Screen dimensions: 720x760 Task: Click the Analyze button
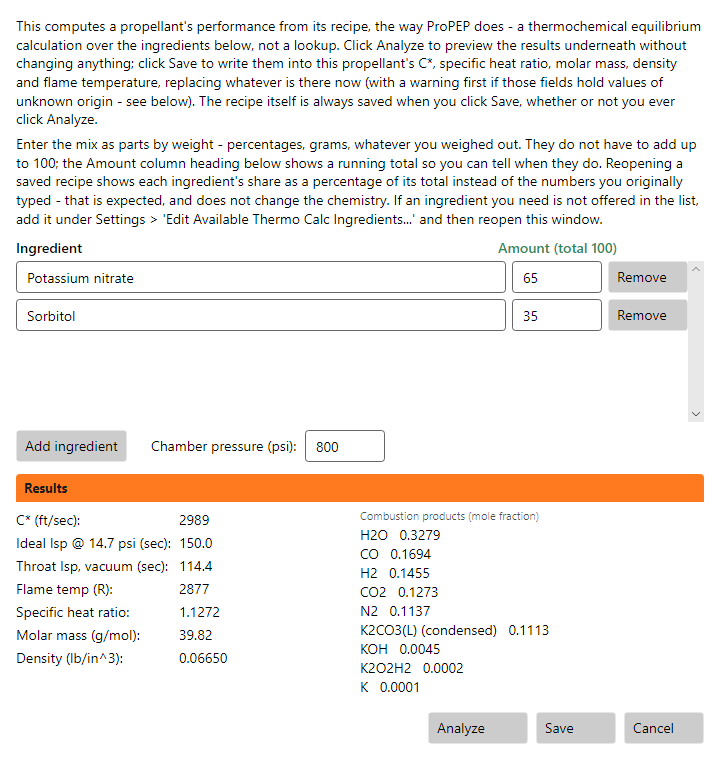478,728
